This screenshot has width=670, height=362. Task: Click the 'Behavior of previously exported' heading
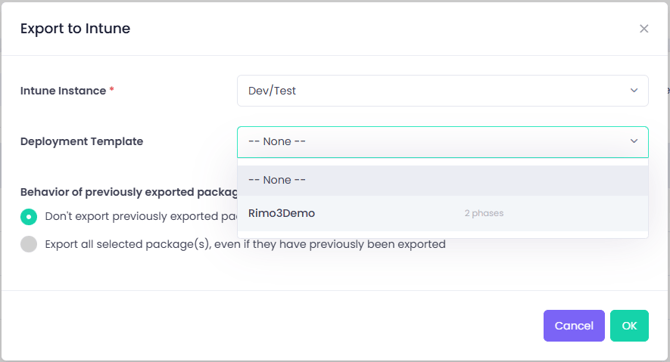tap(129, 192)
